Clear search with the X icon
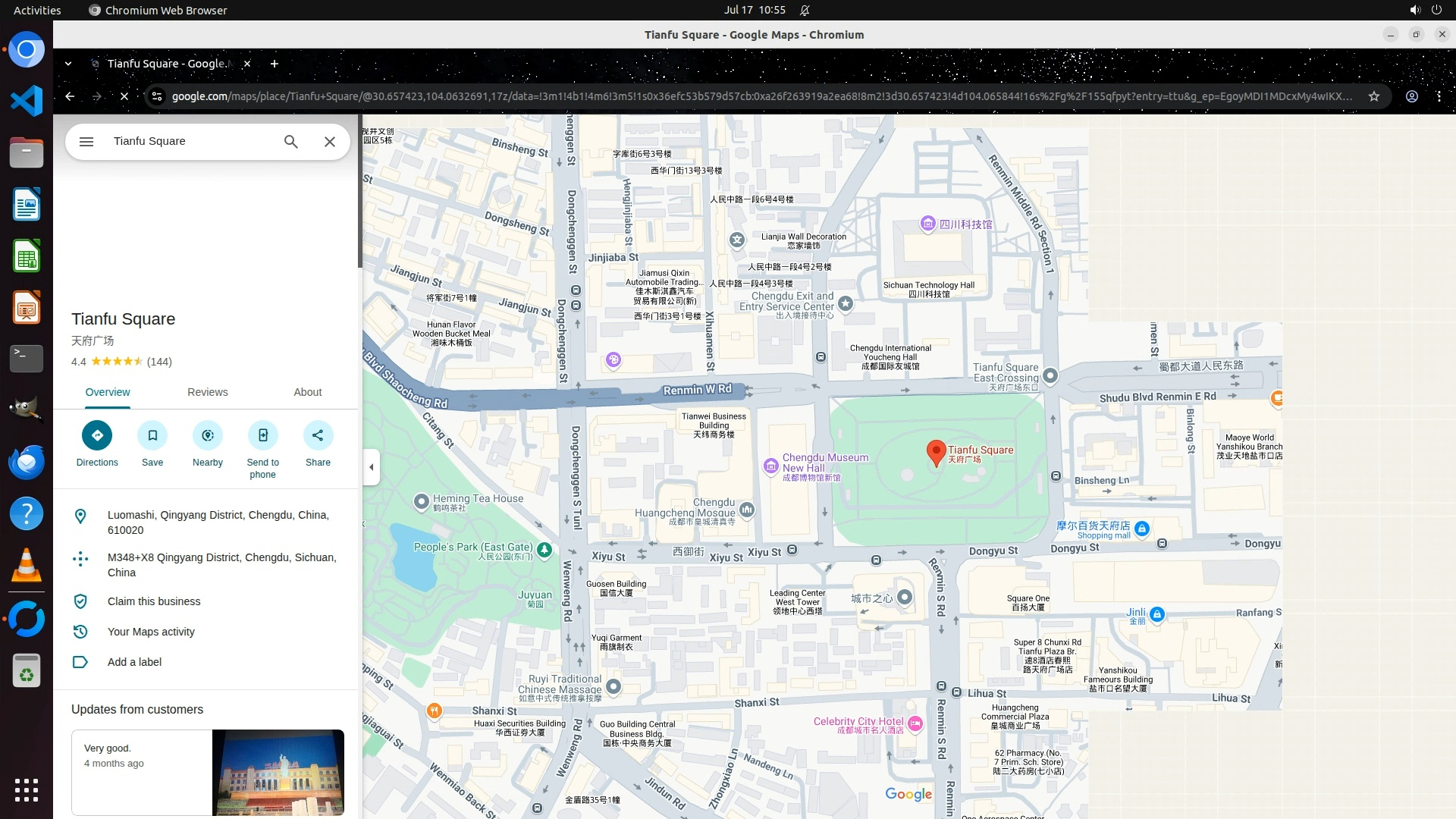Viewport: 1456px width, 819px height. [x=330, y=142]
